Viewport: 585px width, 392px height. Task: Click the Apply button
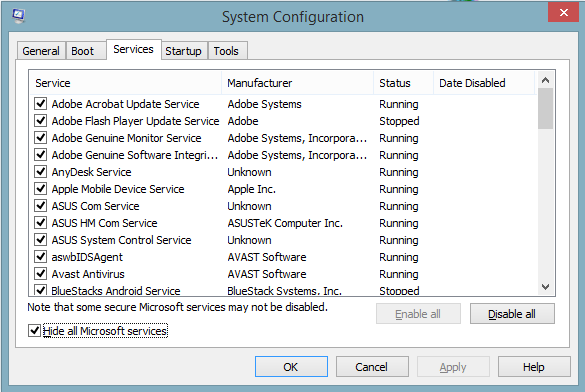[x=453, y=367]
